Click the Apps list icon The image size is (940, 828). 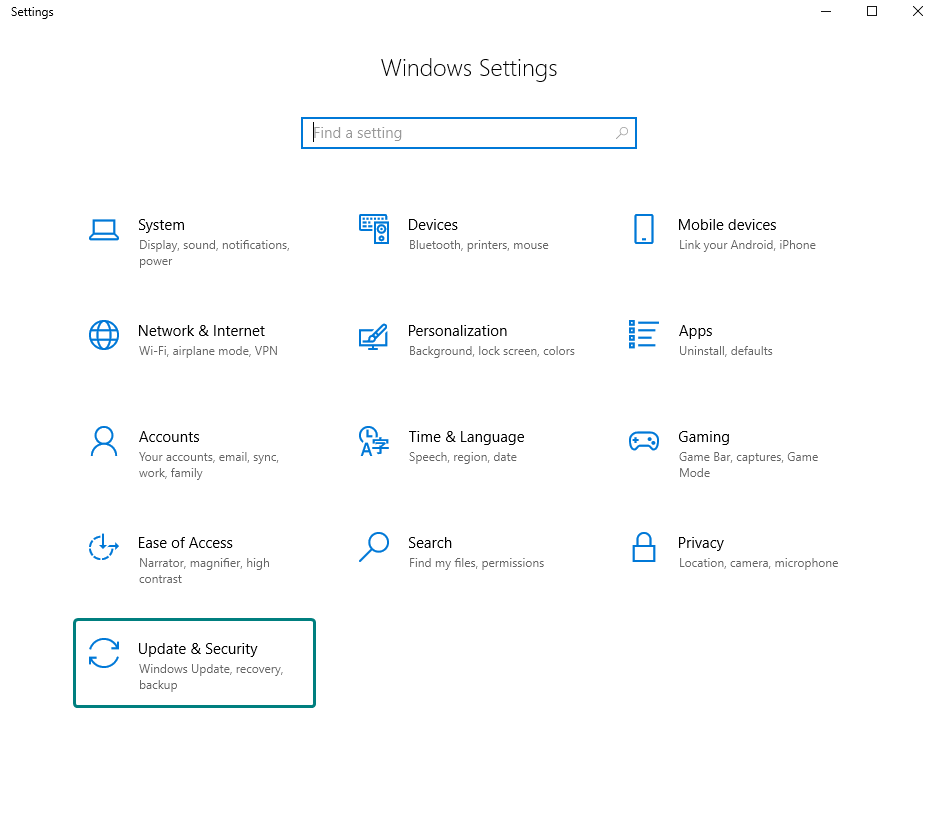pos(643,335)
